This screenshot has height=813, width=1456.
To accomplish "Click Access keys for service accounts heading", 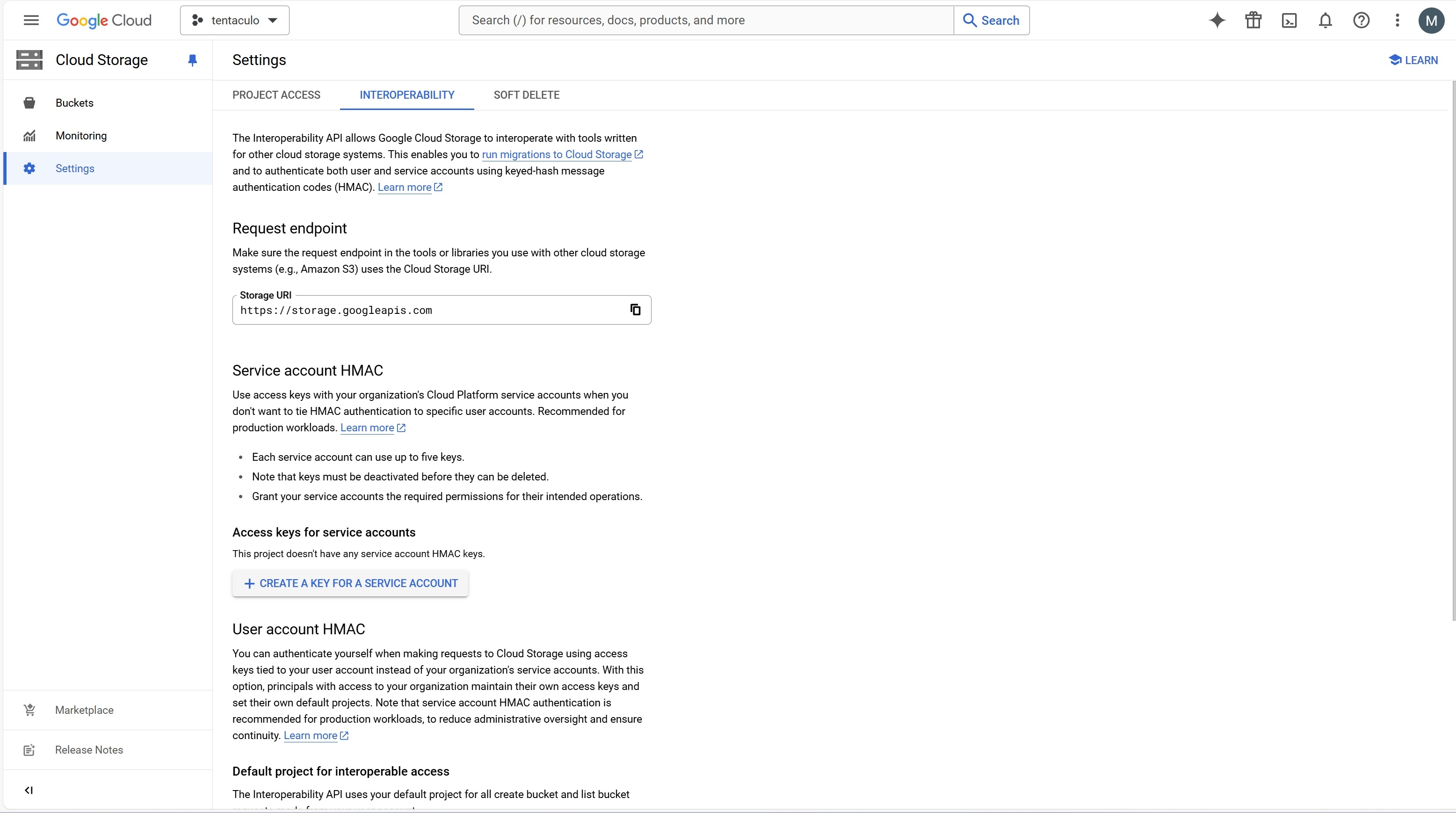I will click(324, 533).
